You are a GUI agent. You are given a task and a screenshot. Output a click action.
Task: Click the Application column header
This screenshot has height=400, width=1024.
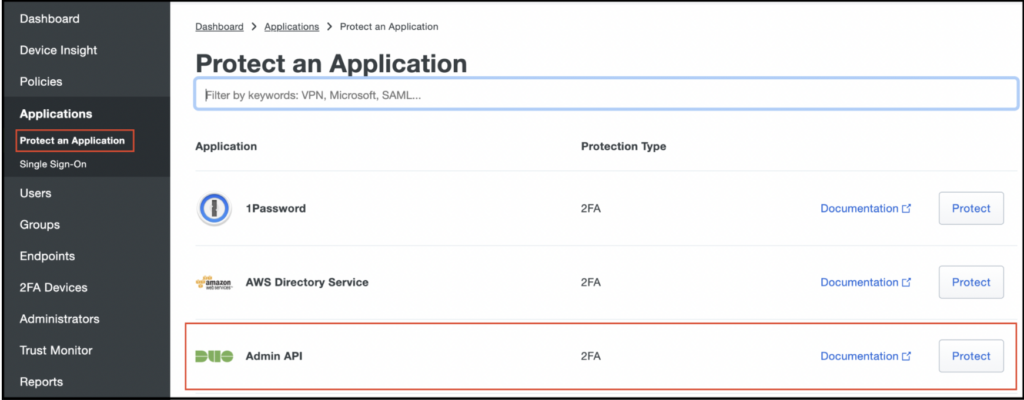[226, 146]
